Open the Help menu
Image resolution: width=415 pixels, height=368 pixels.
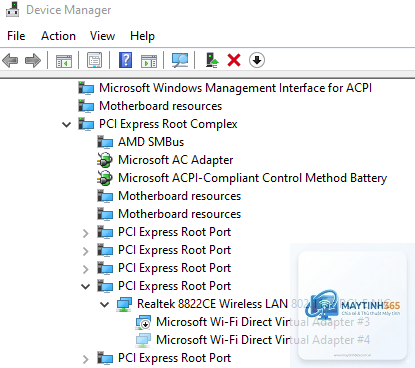click(142, 36)
